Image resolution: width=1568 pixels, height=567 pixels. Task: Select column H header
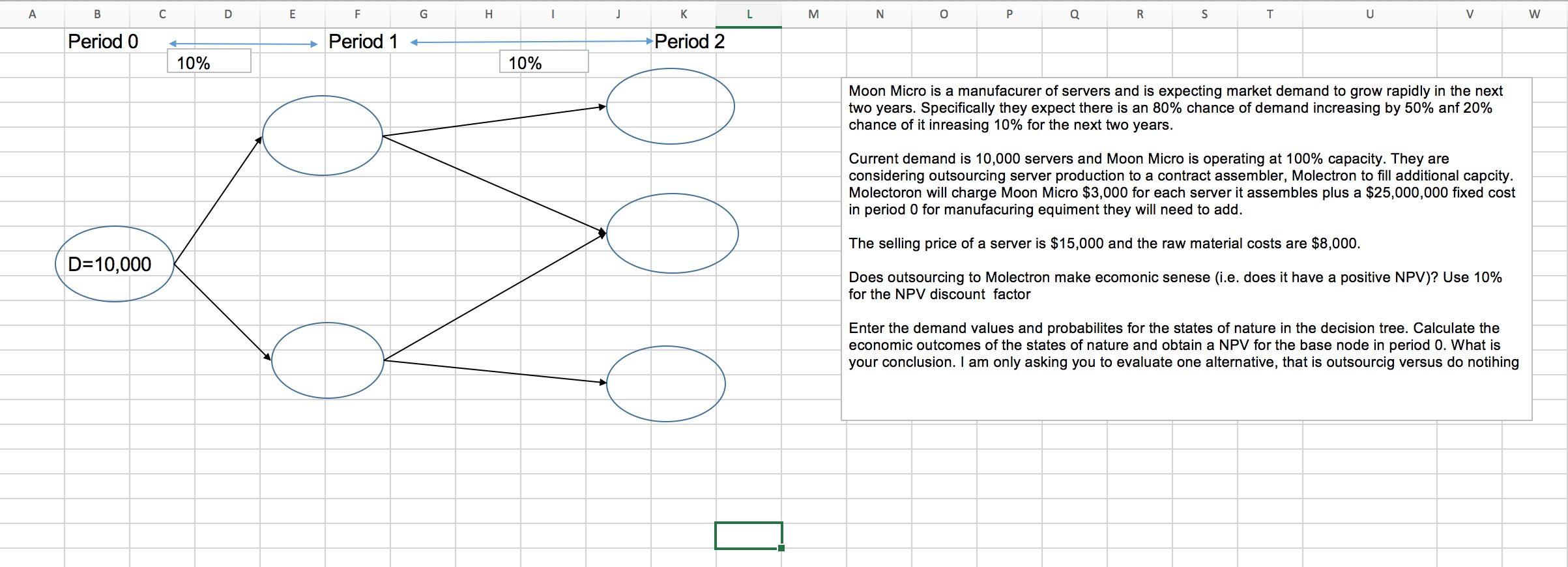(488, 14)
